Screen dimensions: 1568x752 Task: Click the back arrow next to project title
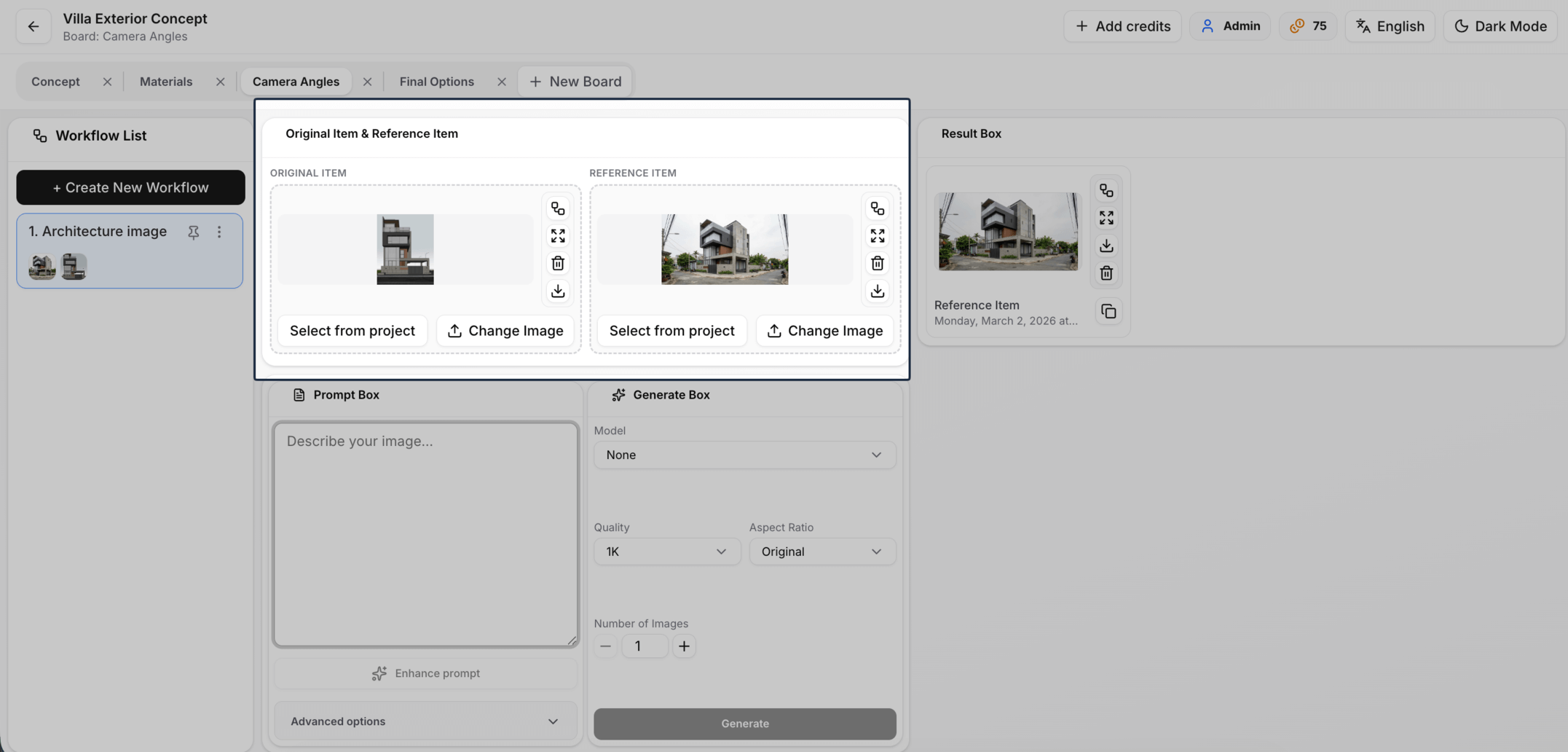point(34,26)
